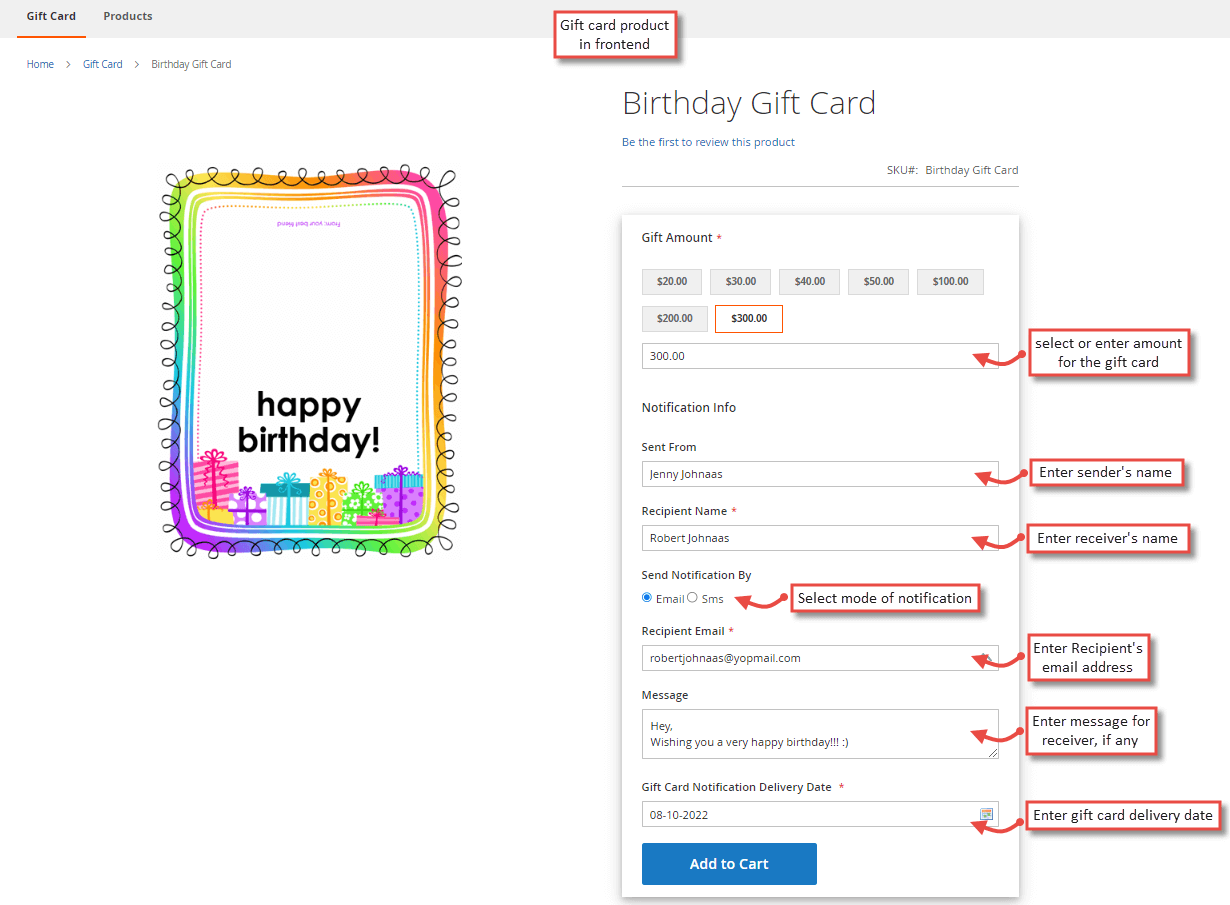View the happy birthday card image

coord(311,361)
